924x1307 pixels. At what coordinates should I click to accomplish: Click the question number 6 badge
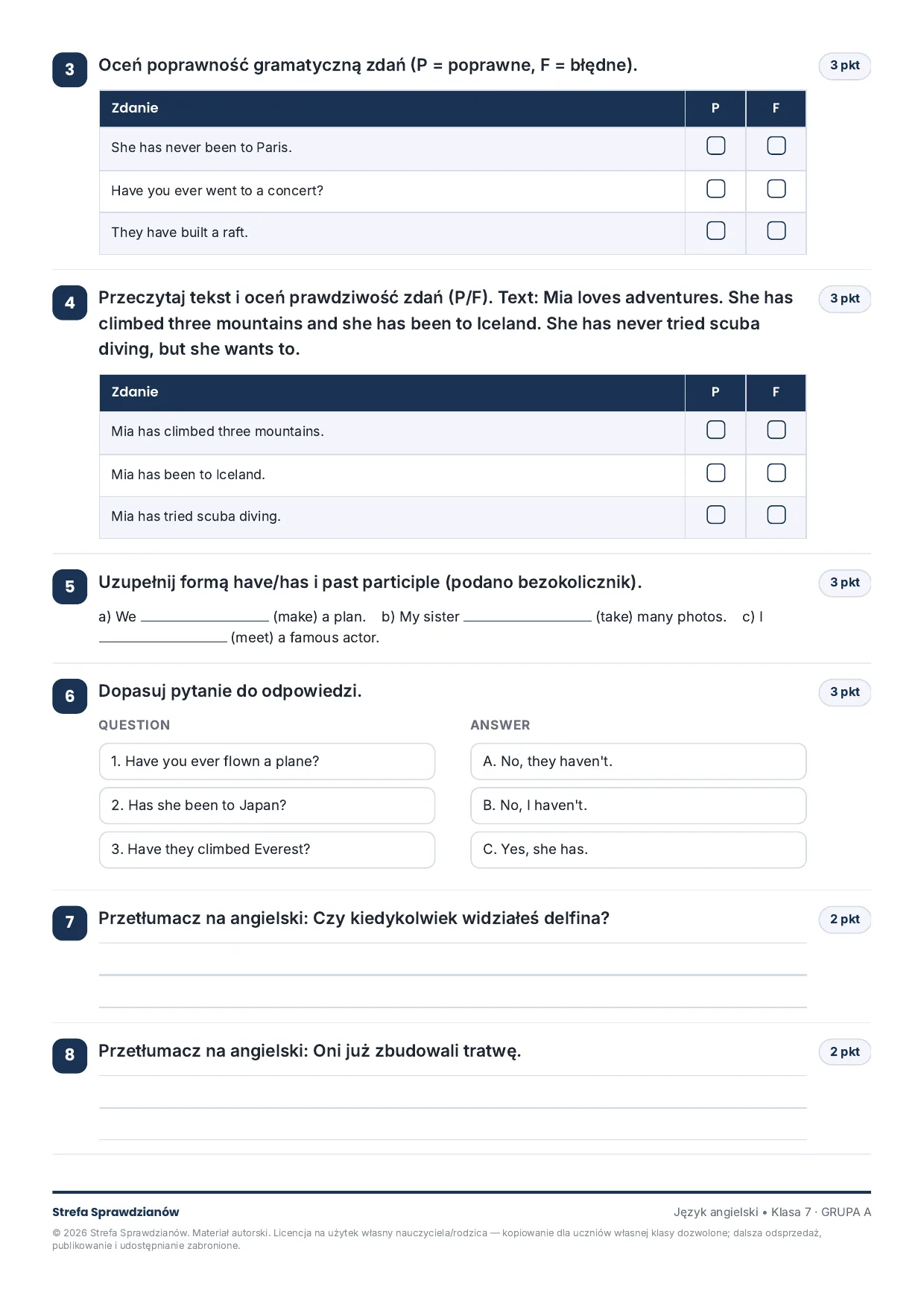(x=69, y=696)
